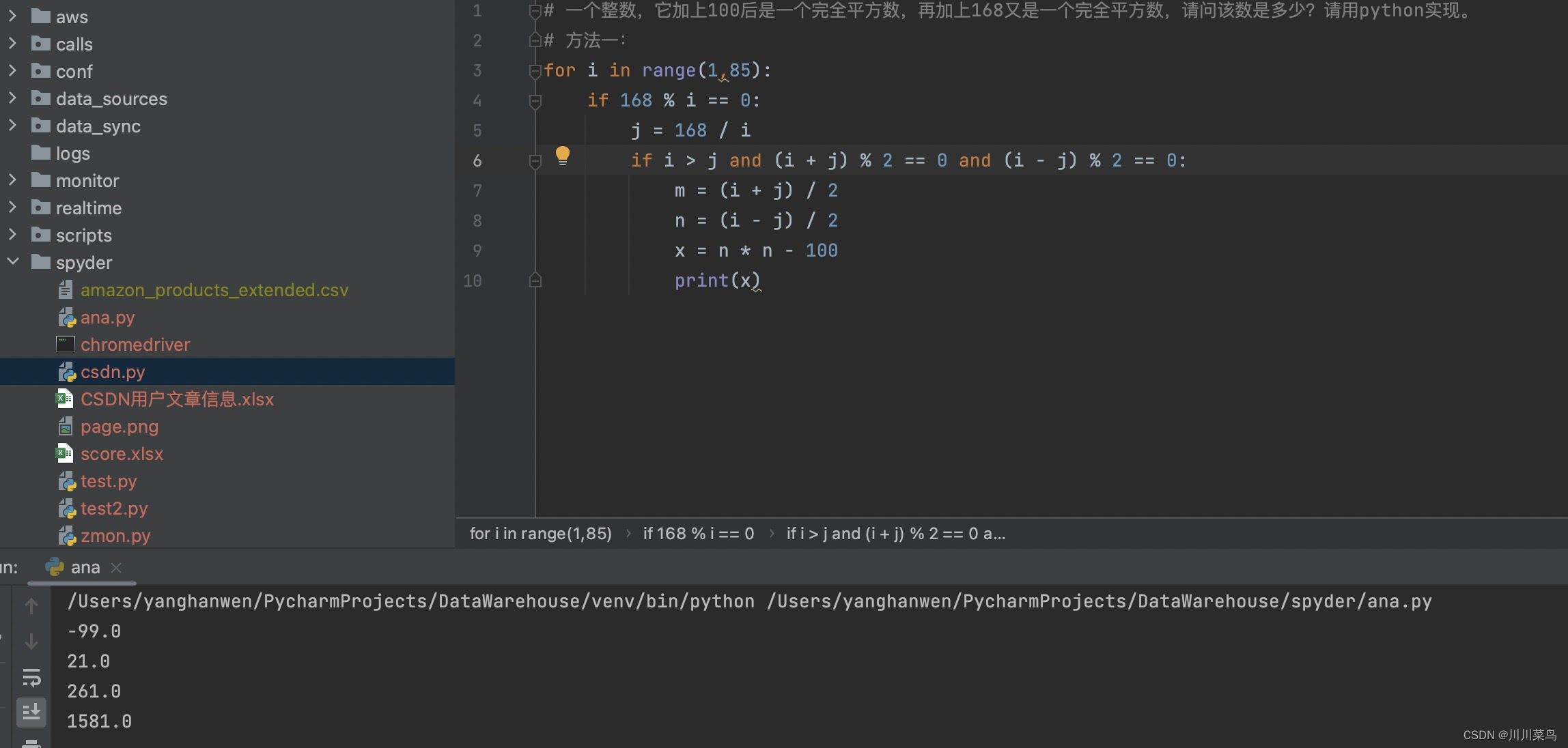Fold the comment block on line 1

tap(535, 11)
